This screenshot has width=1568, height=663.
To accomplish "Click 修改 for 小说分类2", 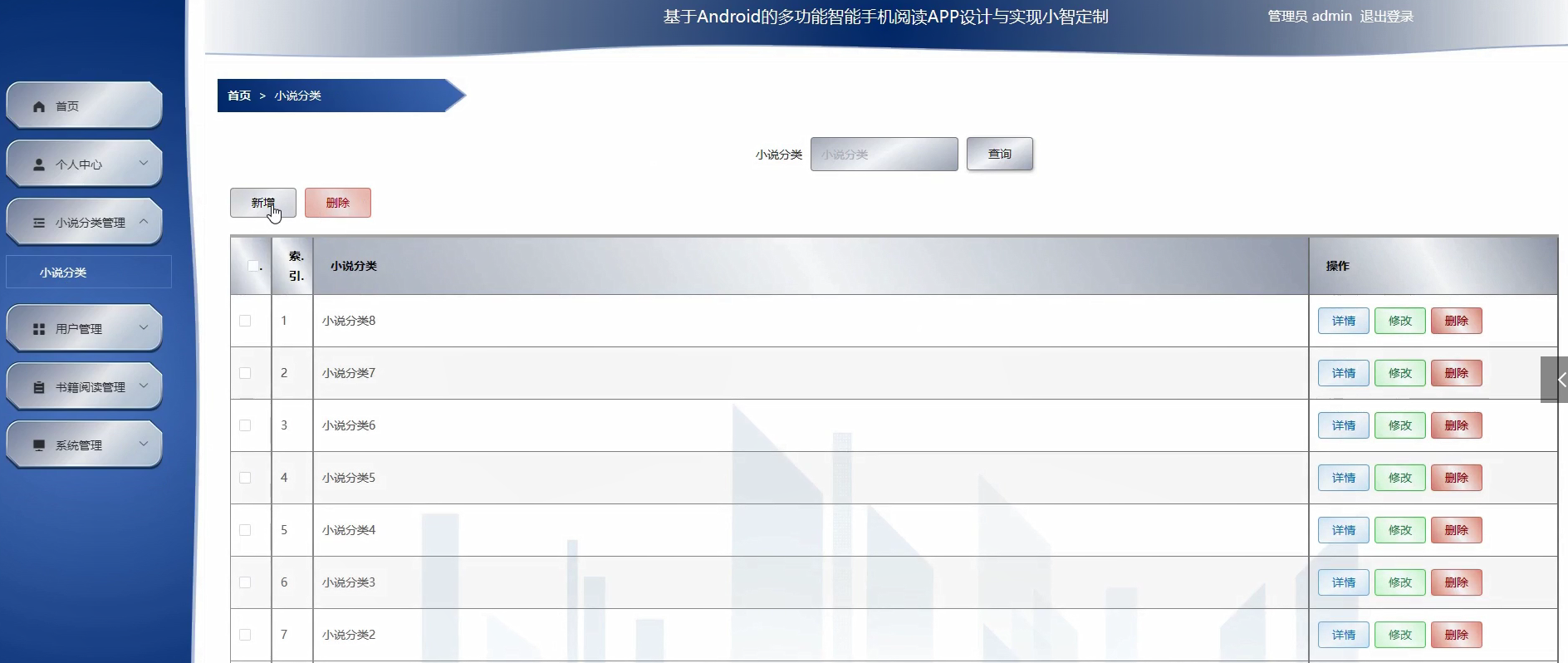I will (x=1400, y=635).
